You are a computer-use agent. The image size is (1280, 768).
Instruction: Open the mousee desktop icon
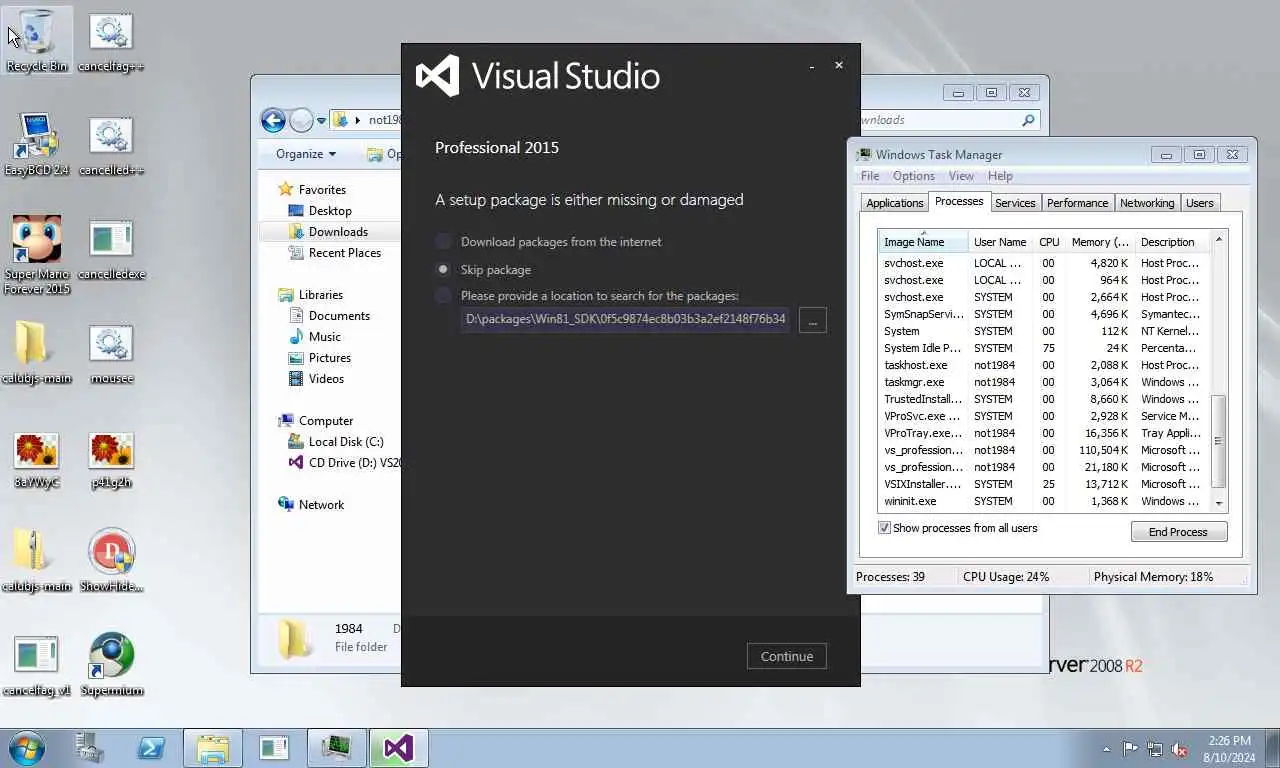[x=111, y=352]
